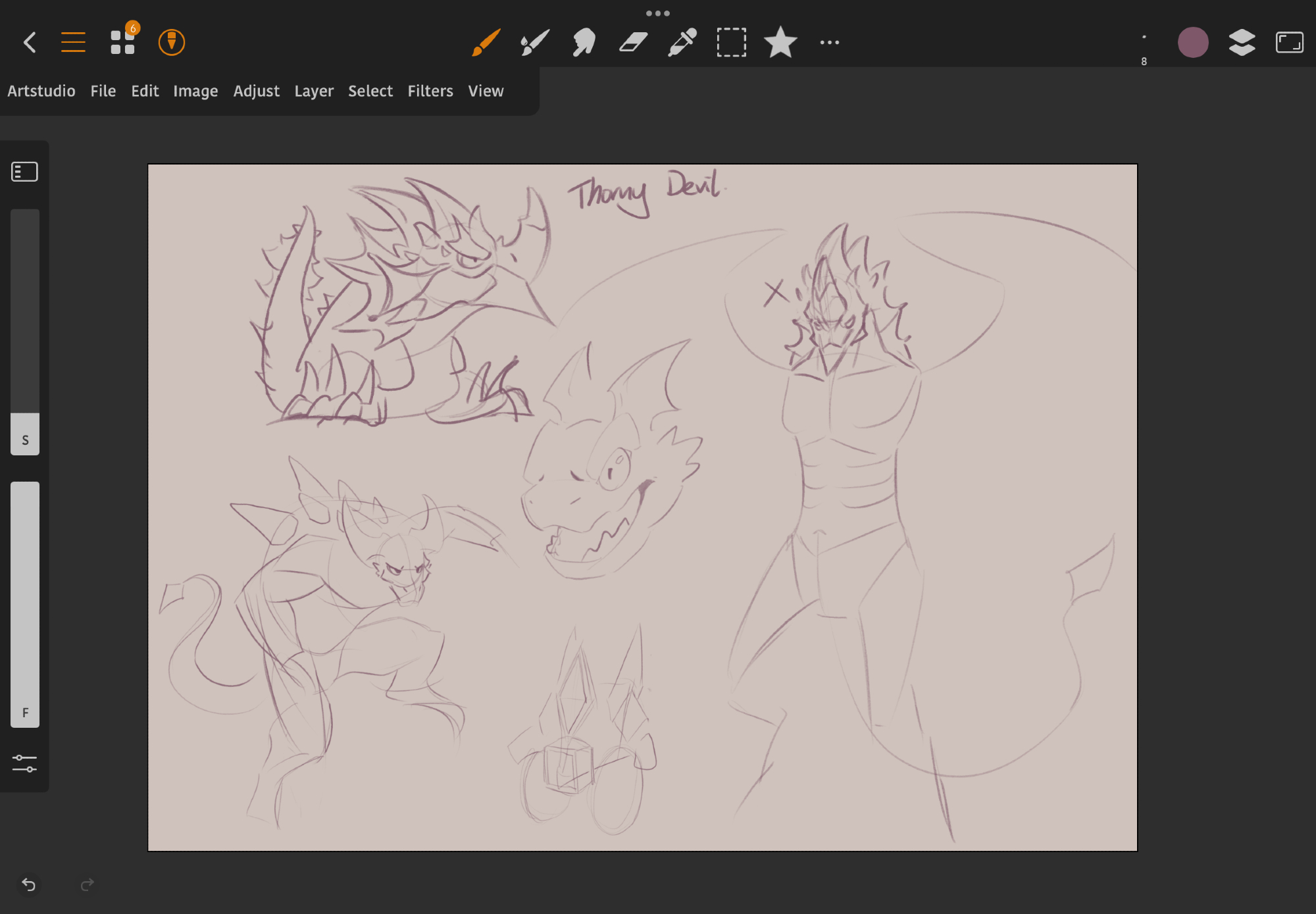Select the Eyedropper color picker tool

click(x=682, y=43)
